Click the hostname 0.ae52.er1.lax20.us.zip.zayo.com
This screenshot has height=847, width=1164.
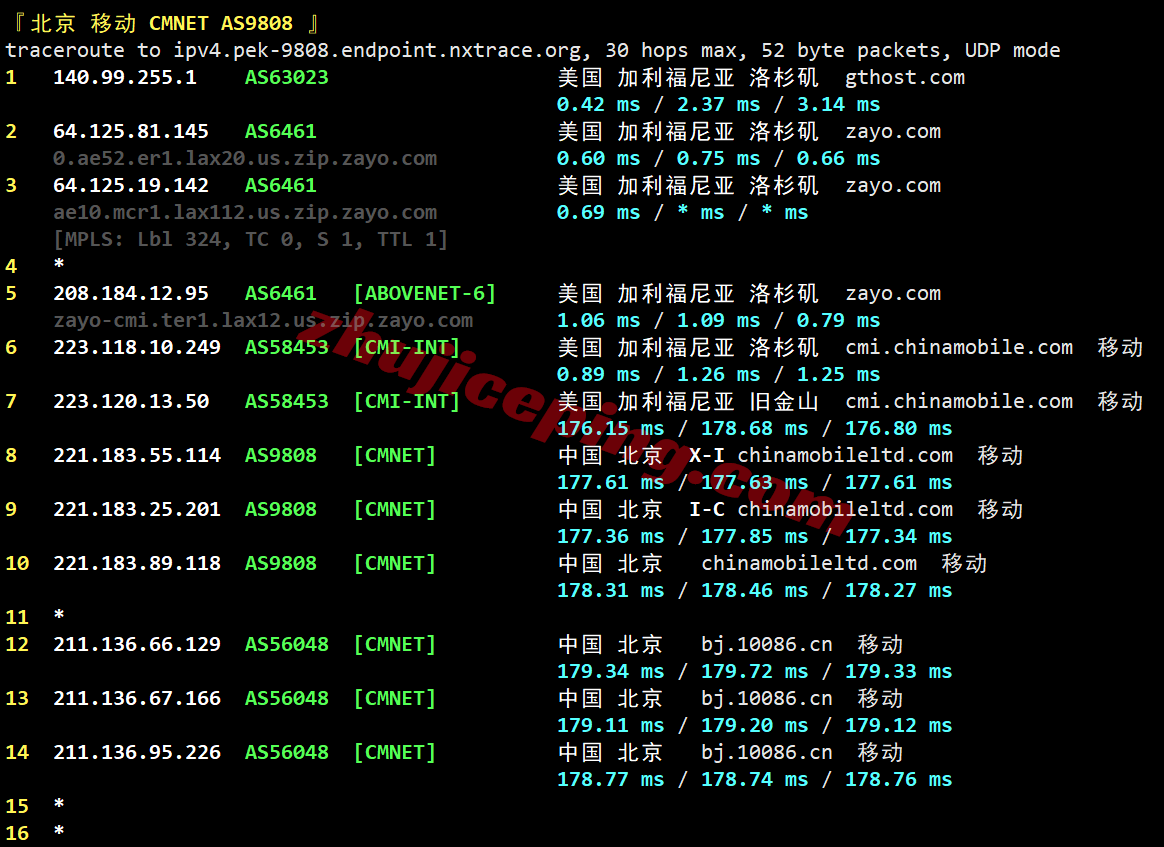click(245, 158)
